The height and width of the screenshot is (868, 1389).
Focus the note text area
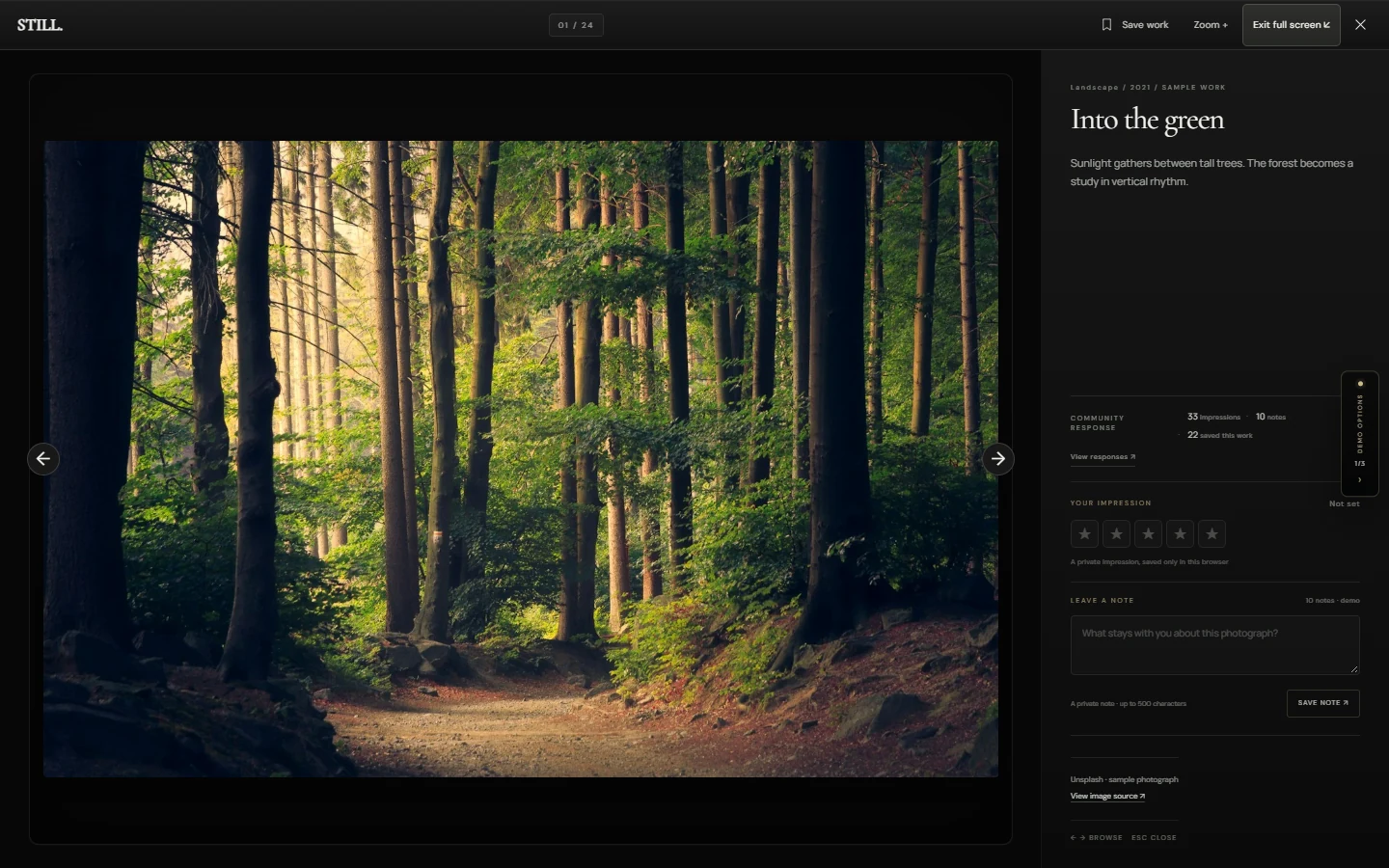click(1215, 645)
